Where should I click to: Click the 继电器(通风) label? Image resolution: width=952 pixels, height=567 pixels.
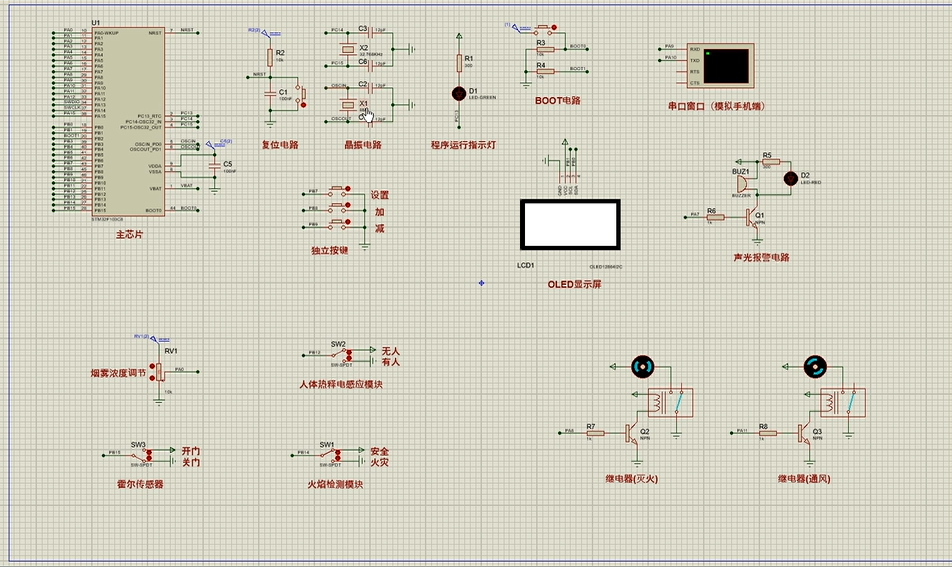[x=804, y=479]
